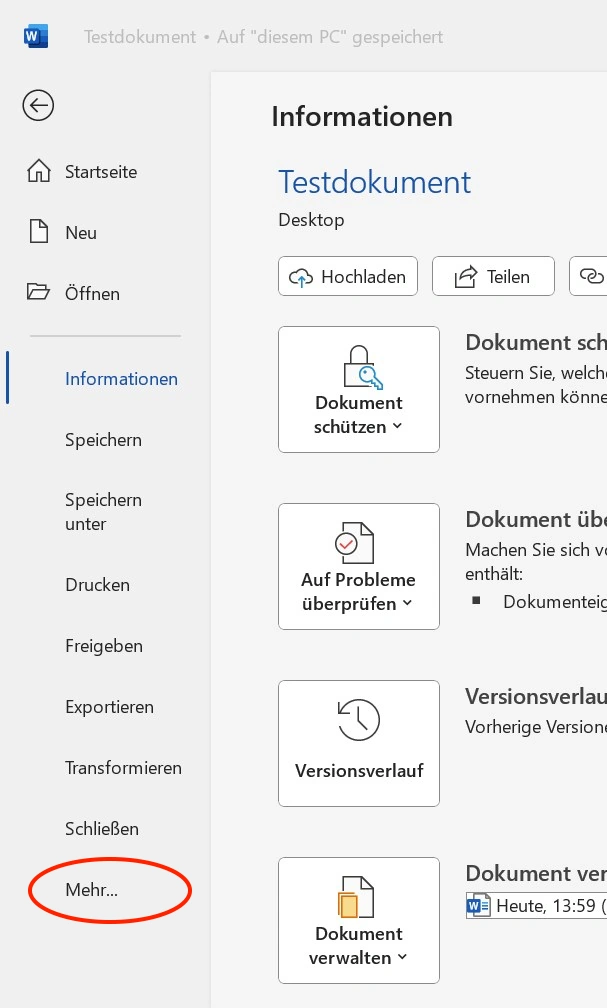Expand the Dokument schützen dropdown
This screenshot has height=1008, width=607.
(x=359, y=389)
